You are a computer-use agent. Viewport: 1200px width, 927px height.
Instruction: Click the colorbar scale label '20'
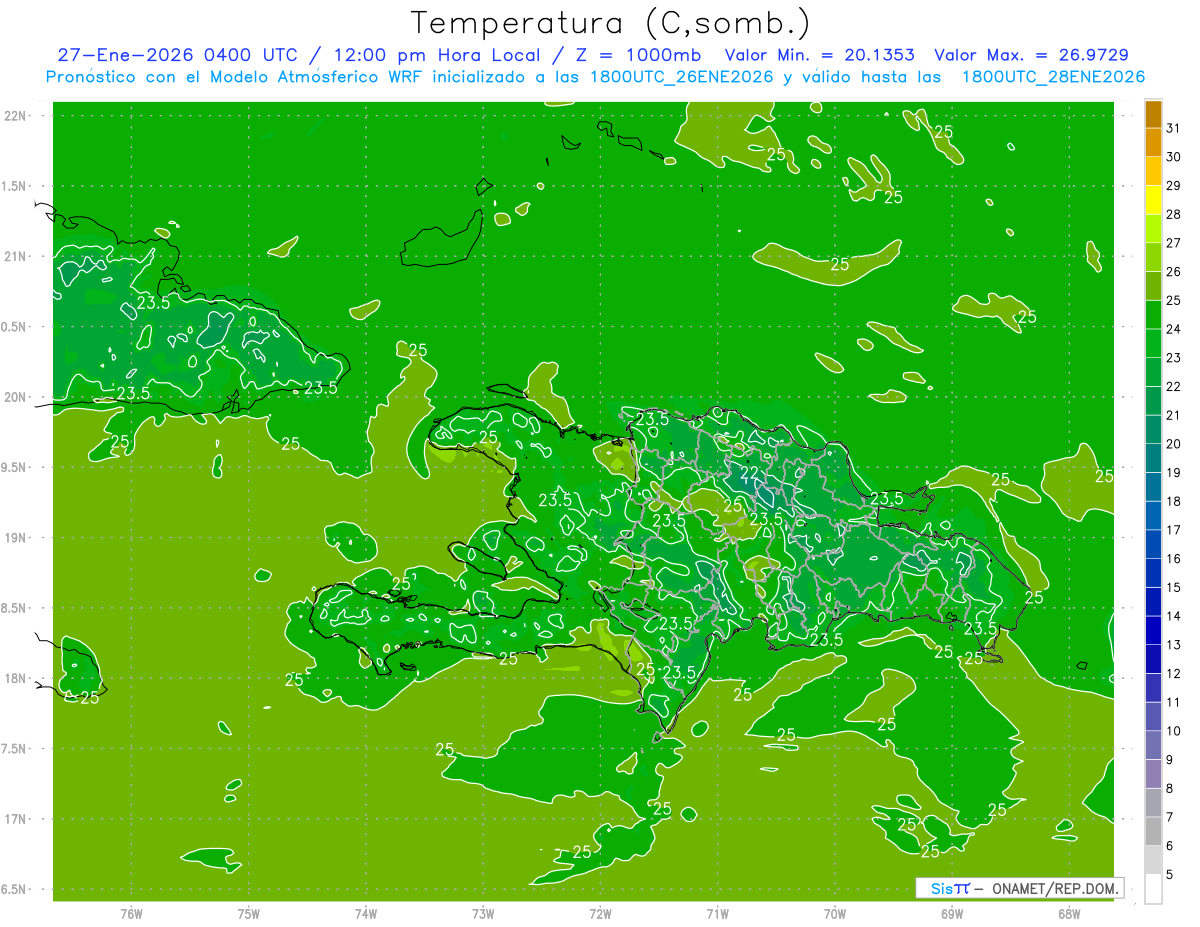point(1173,444)
